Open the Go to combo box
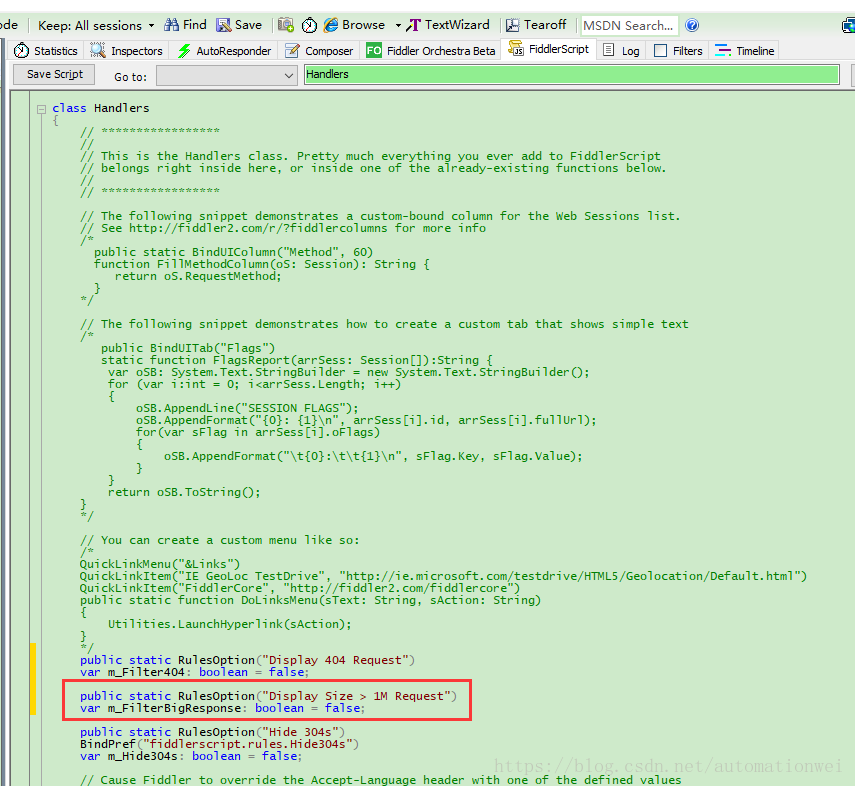The height and width of the screenshot is (786, 855). tap(226, 76)
